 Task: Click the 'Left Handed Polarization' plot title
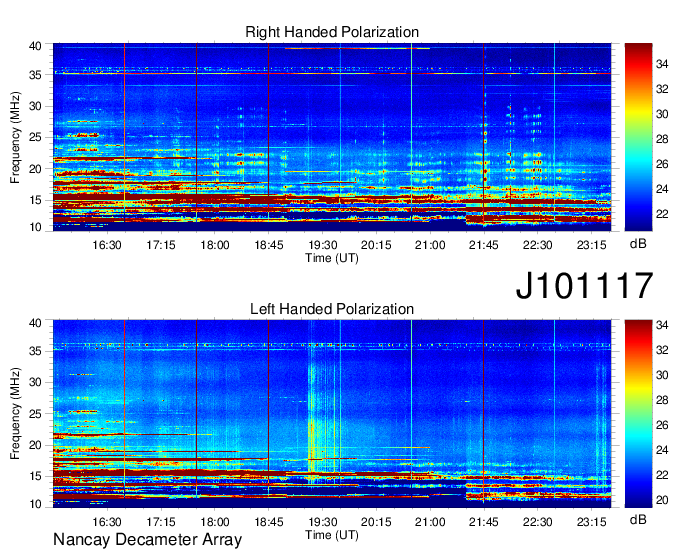coord(332,309)
